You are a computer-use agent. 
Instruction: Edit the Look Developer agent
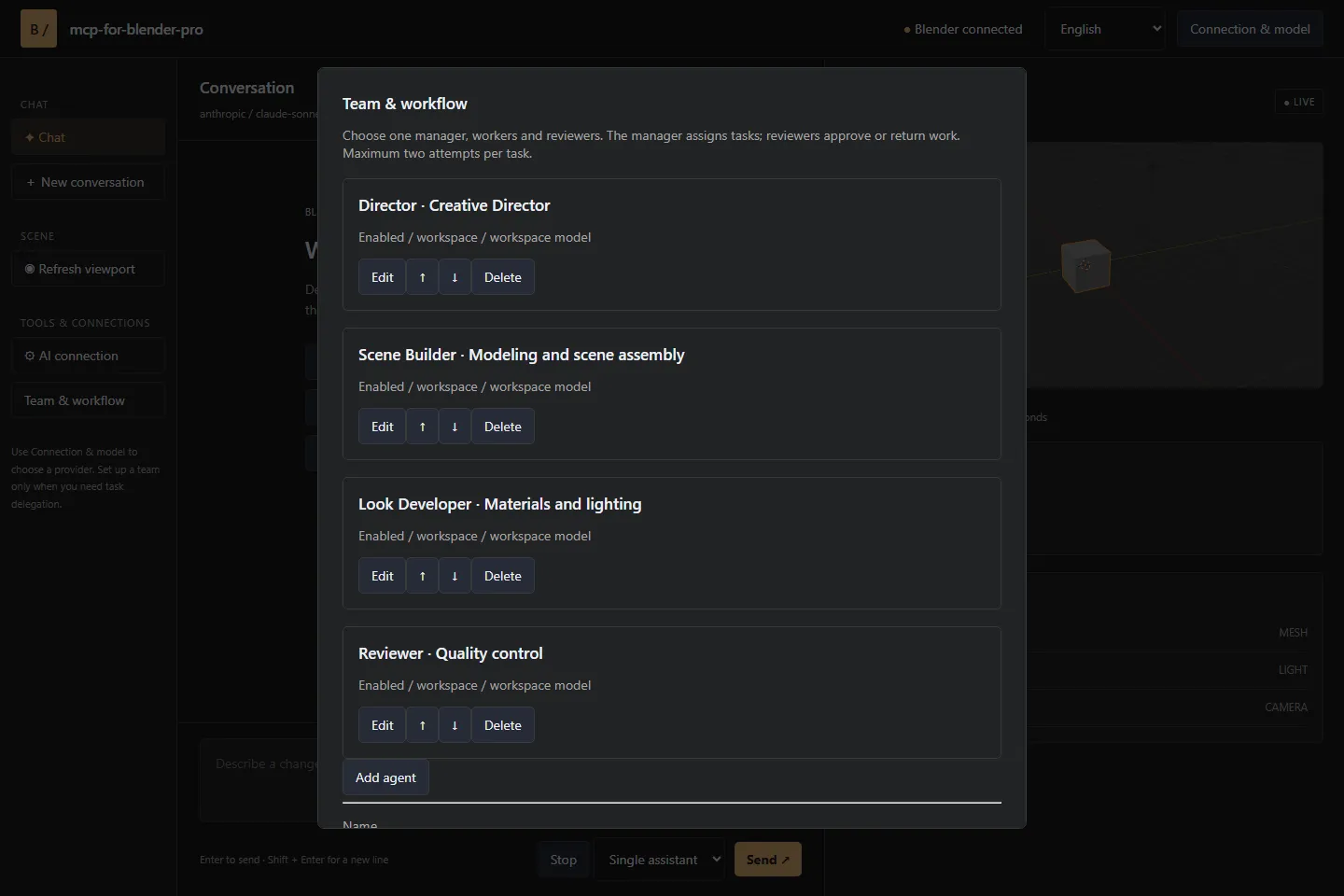pyautogui.click(x=383, y=576)
